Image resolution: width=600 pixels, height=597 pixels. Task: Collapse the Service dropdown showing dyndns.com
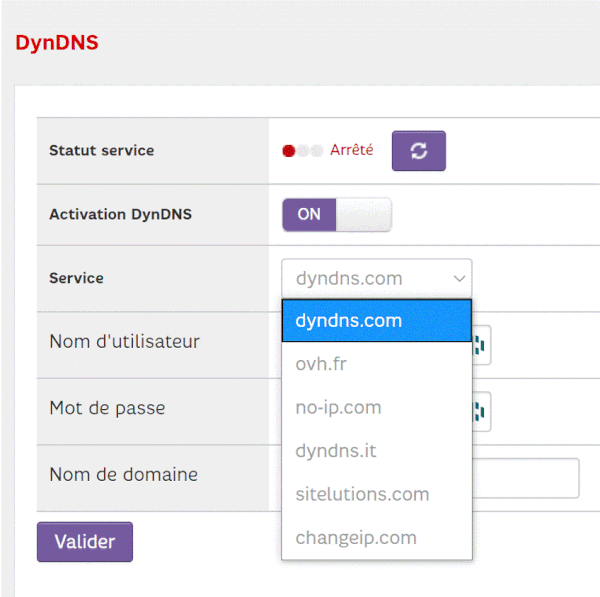point(376,278)
